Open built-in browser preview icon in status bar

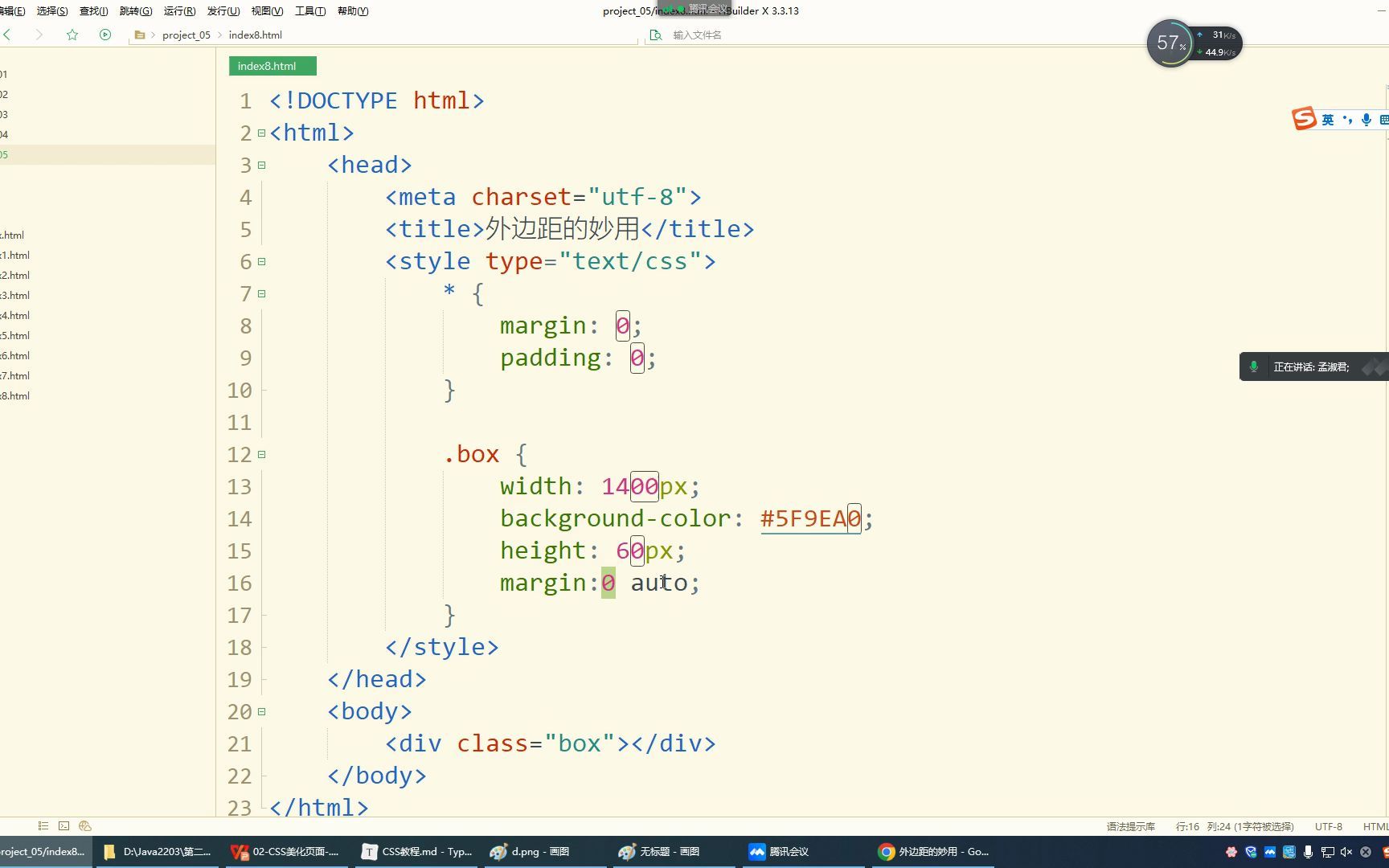click(85, 825)
